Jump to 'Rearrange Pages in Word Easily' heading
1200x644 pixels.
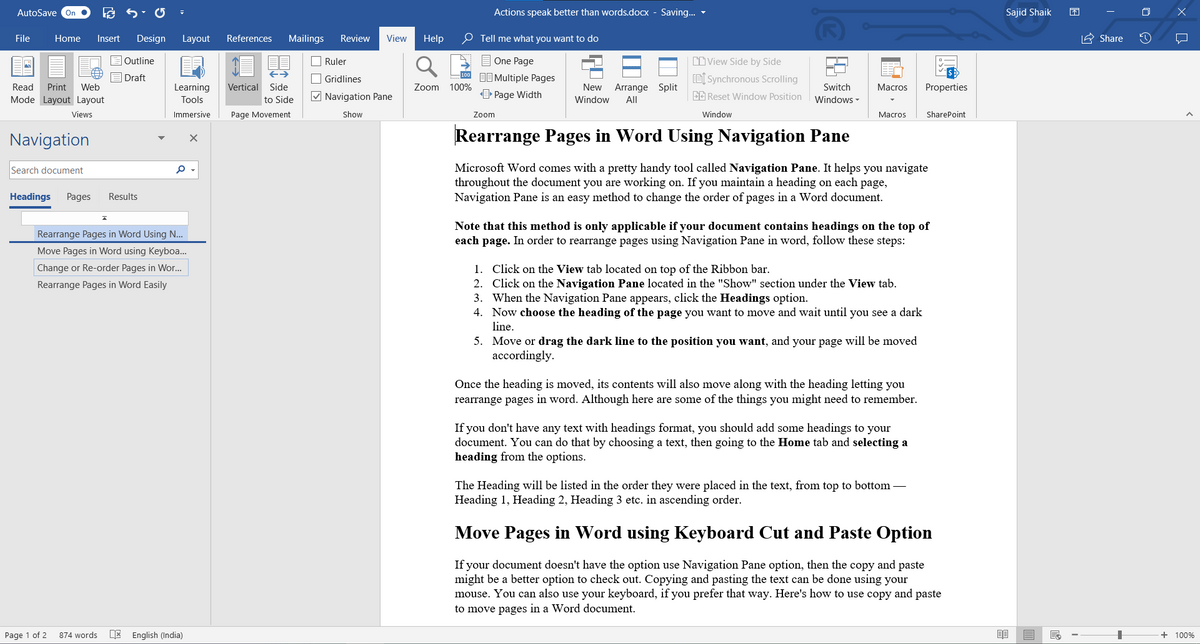click(x=102, y=285)
